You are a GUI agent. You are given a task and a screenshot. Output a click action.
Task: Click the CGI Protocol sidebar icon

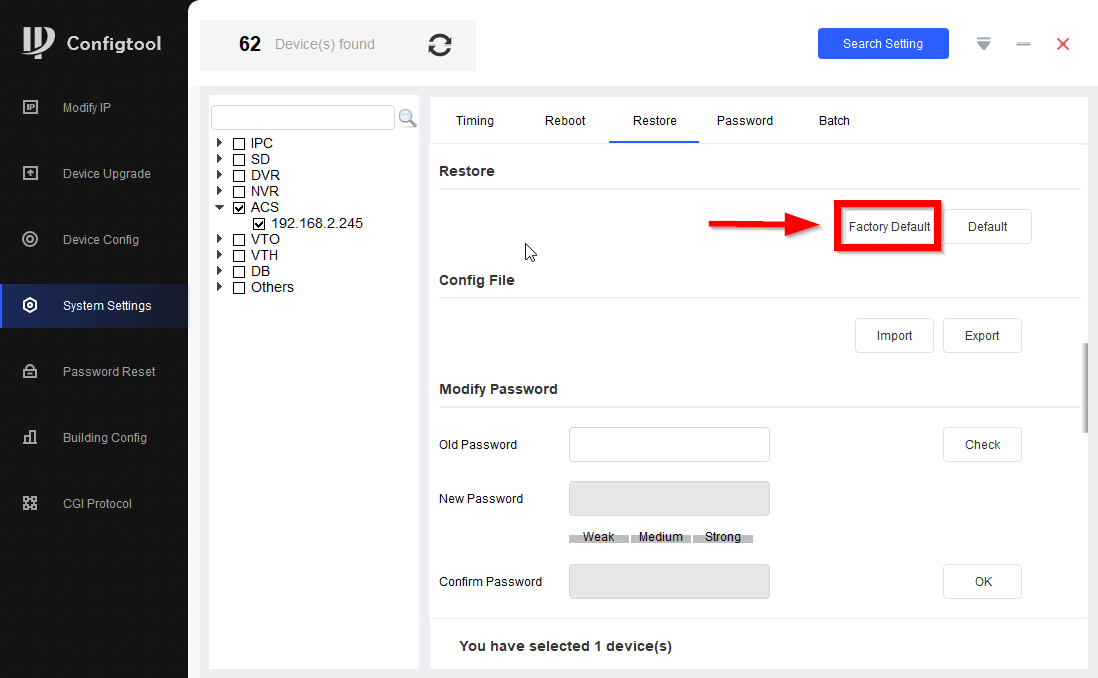30,504
